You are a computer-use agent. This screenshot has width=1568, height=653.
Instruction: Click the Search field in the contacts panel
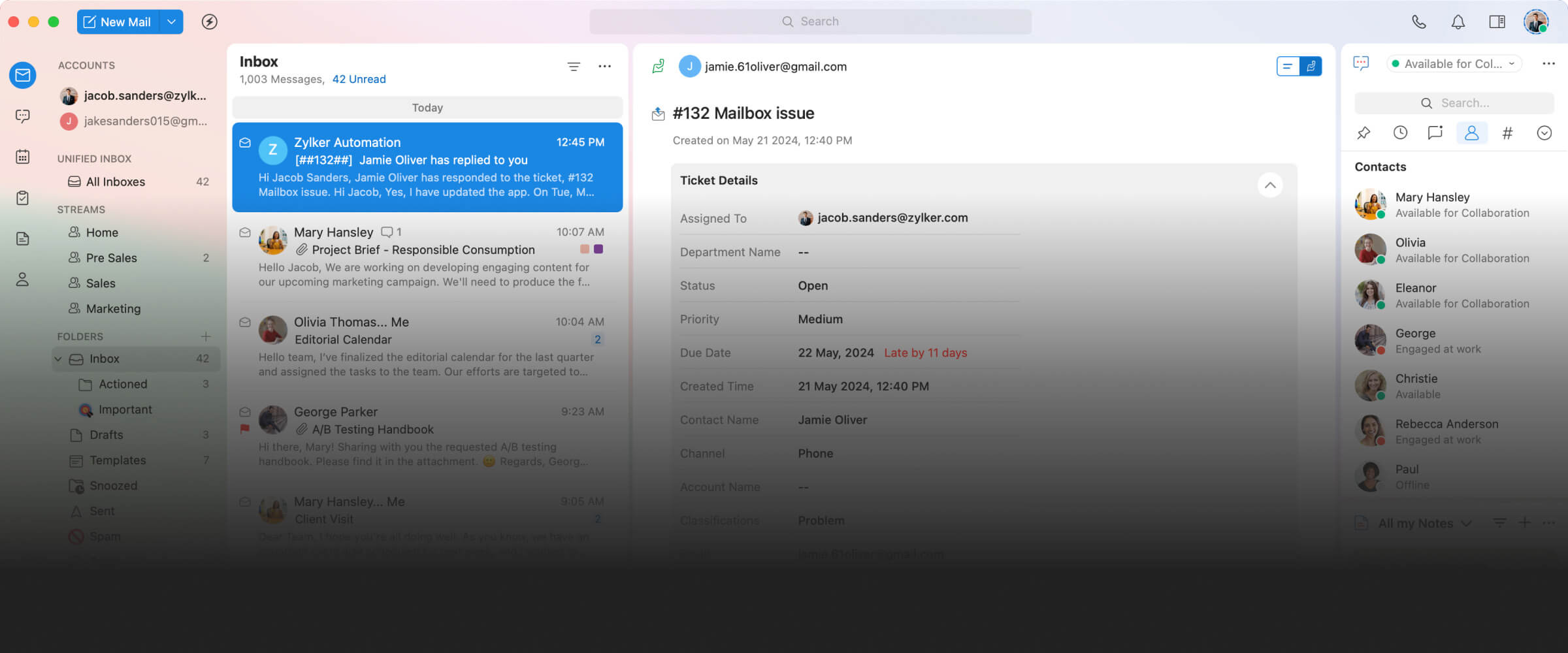pyautogui.click(x=1454, y=103)
